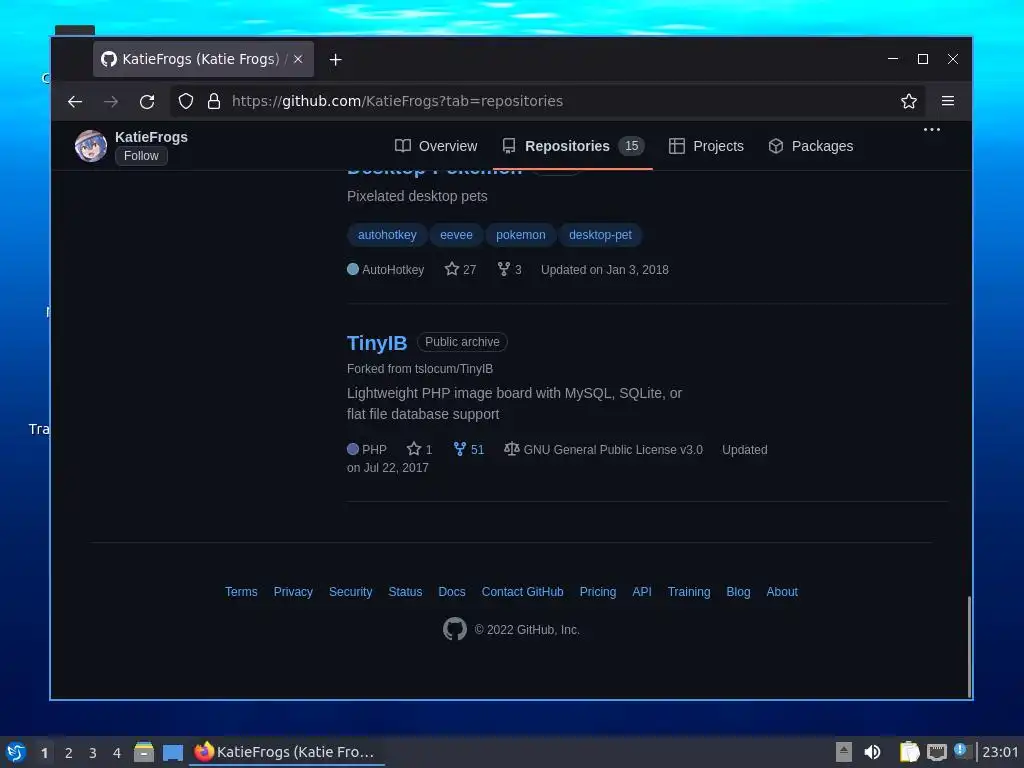Open Contact GitHub footer link
The height and width of the screenshot is (768, 1024).
click(x=522, y=592)
